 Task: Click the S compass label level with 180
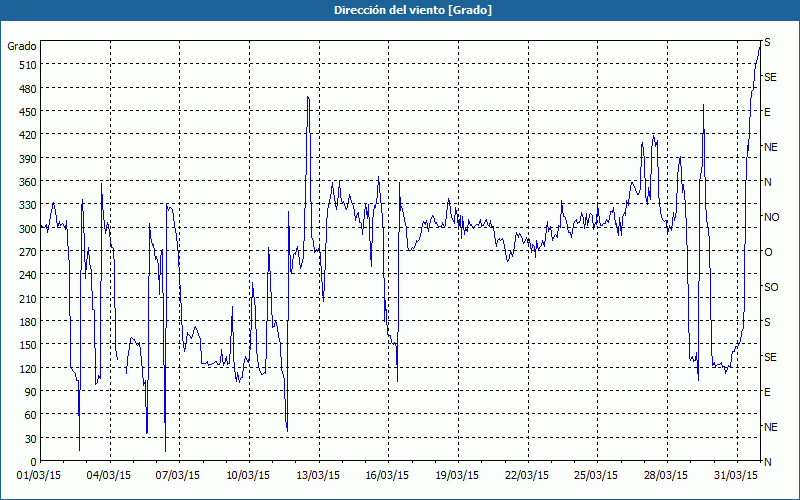click(767, 322)
